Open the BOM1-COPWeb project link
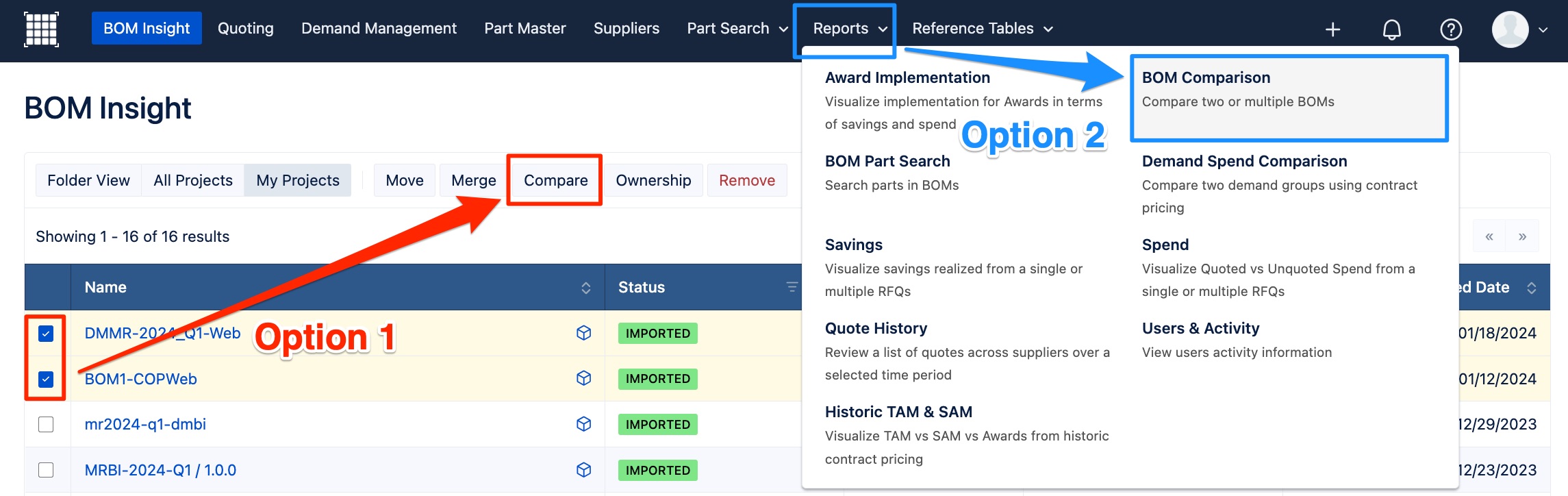This screenshot has height=496, width=1568. point(140,379)
